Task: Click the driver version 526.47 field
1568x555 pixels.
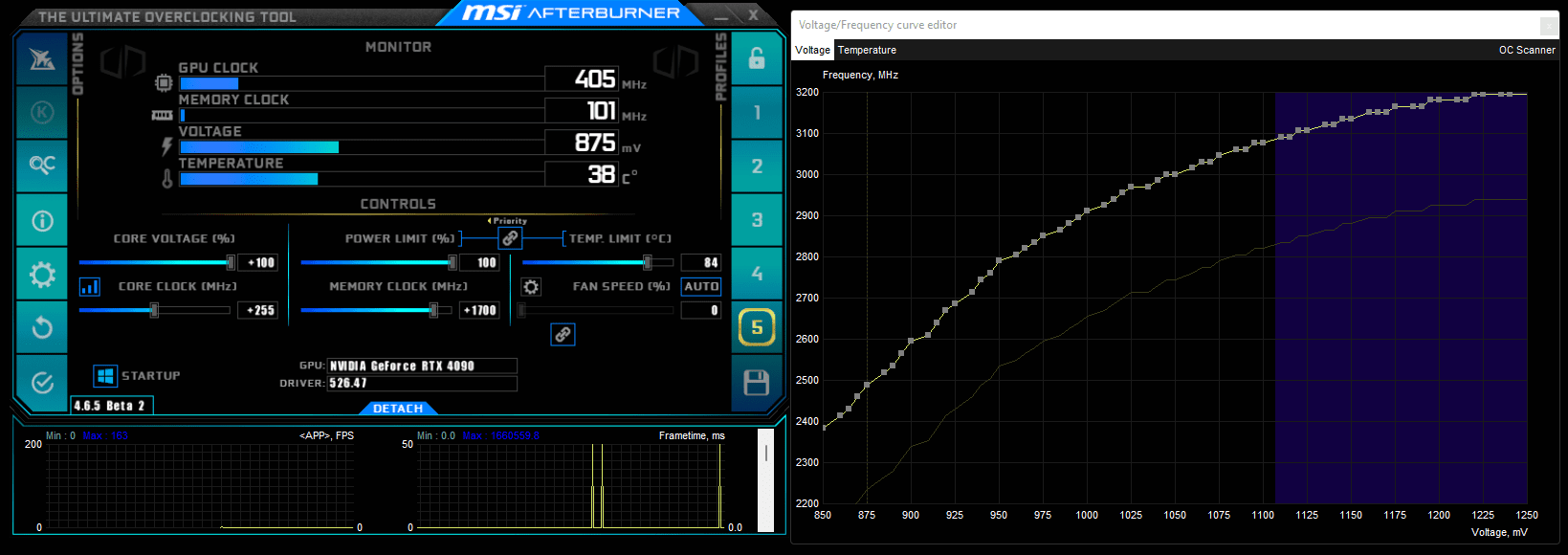Action: 422,383
